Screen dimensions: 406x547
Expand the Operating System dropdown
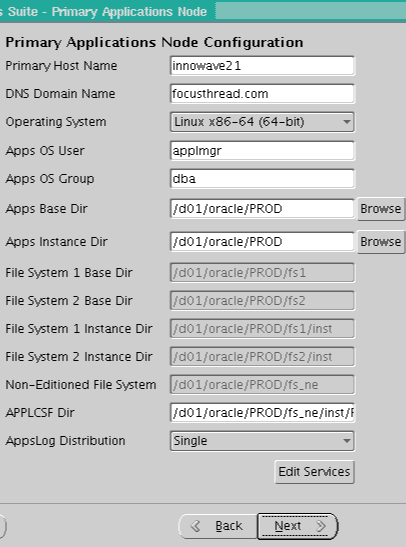coord(262,122)
